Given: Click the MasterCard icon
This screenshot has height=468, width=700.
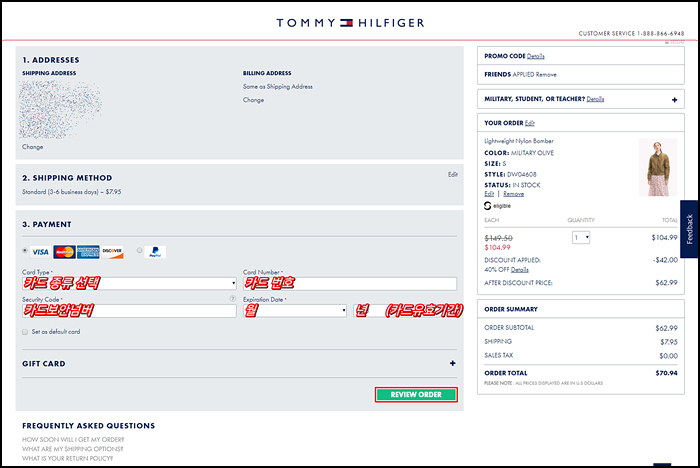Looking at the screenshot, I should [x=64, y=252].
